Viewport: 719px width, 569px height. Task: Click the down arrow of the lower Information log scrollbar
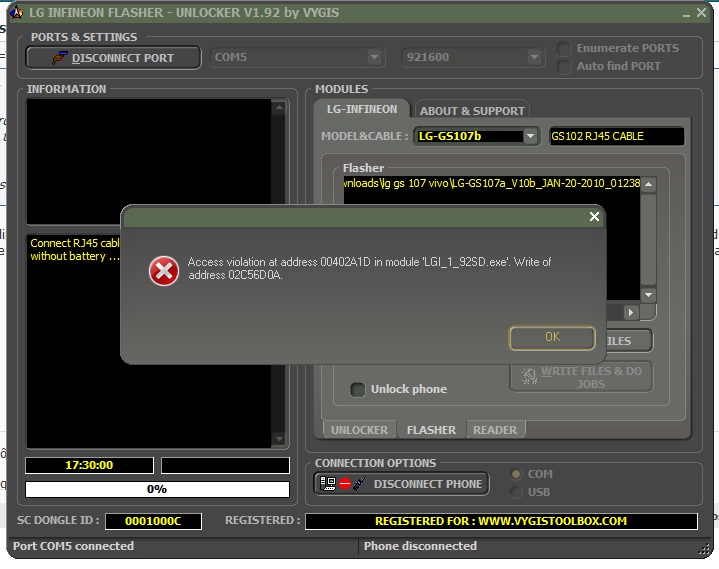click(x=279, y=439)
